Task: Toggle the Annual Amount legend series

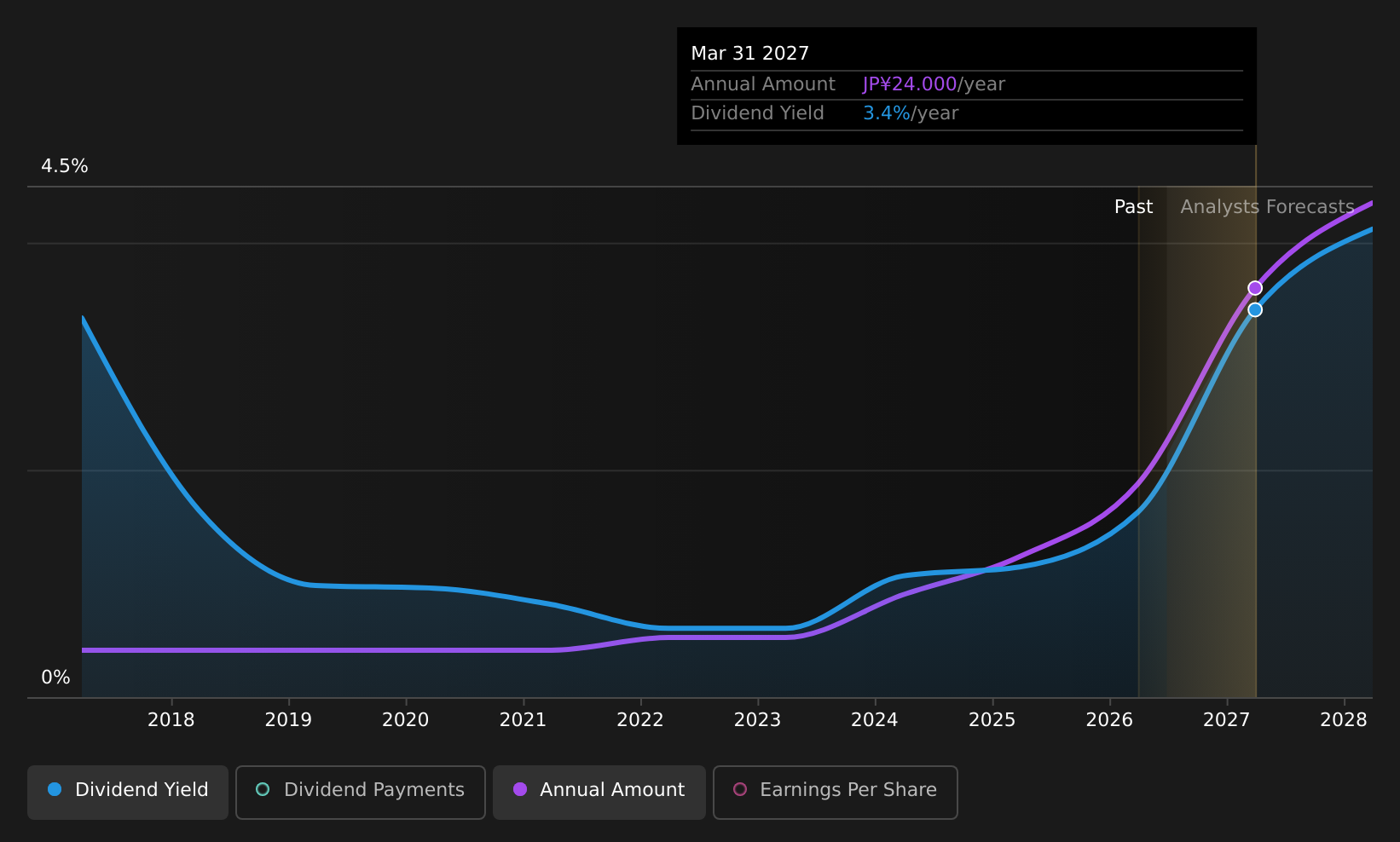Action: point(599,792)
